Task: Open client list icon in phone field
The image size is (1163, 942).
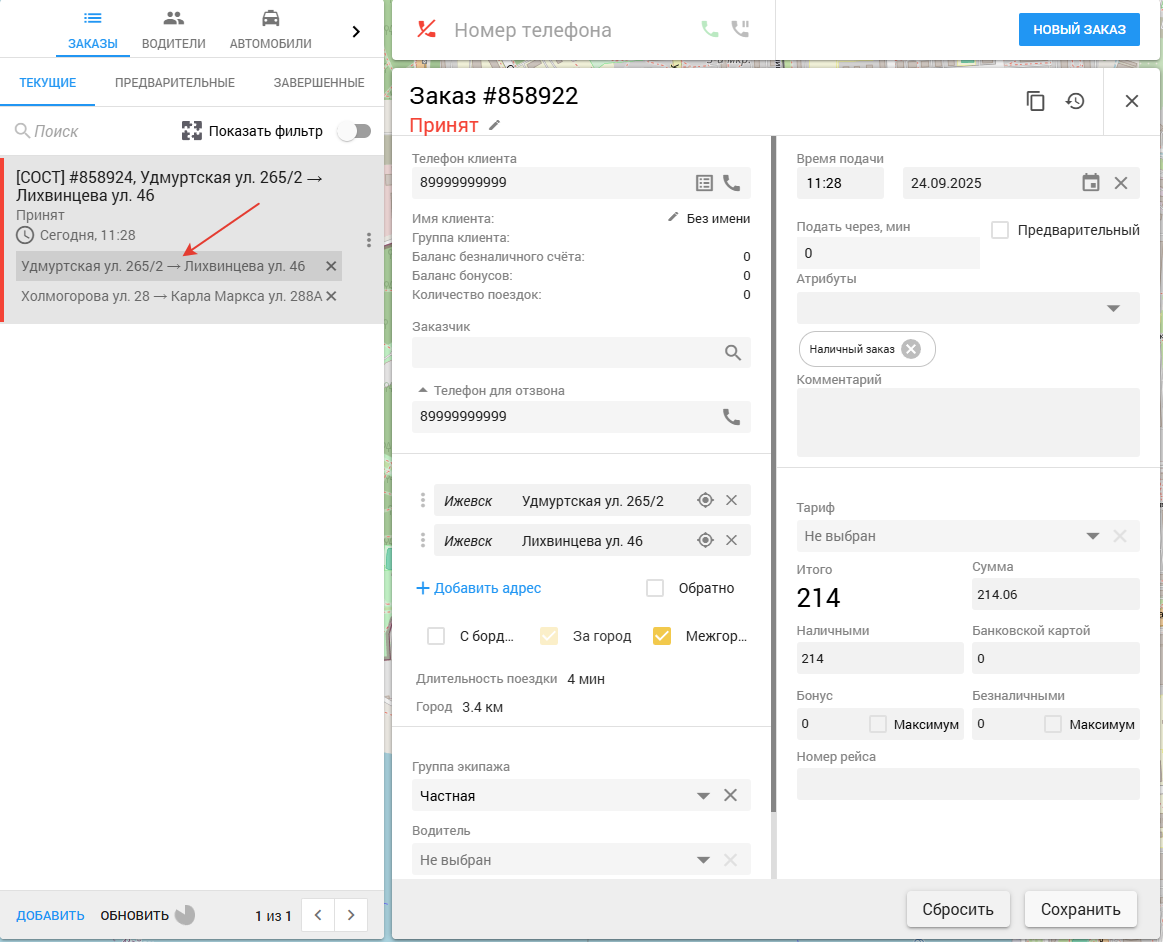Action: point(704,183)
